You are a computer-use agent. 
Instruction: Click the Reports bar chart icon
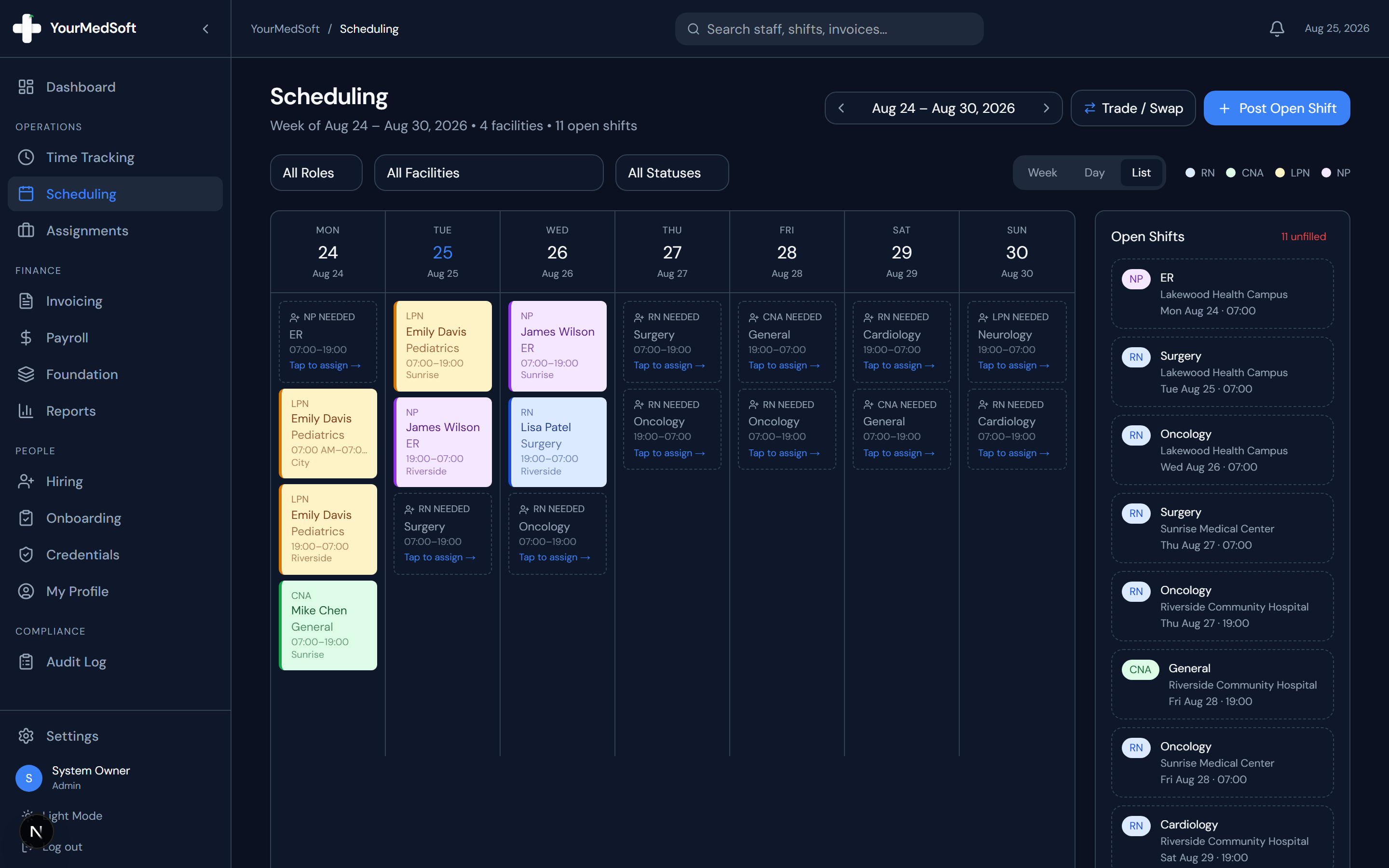pyautogui.click(x=26, y=411)
